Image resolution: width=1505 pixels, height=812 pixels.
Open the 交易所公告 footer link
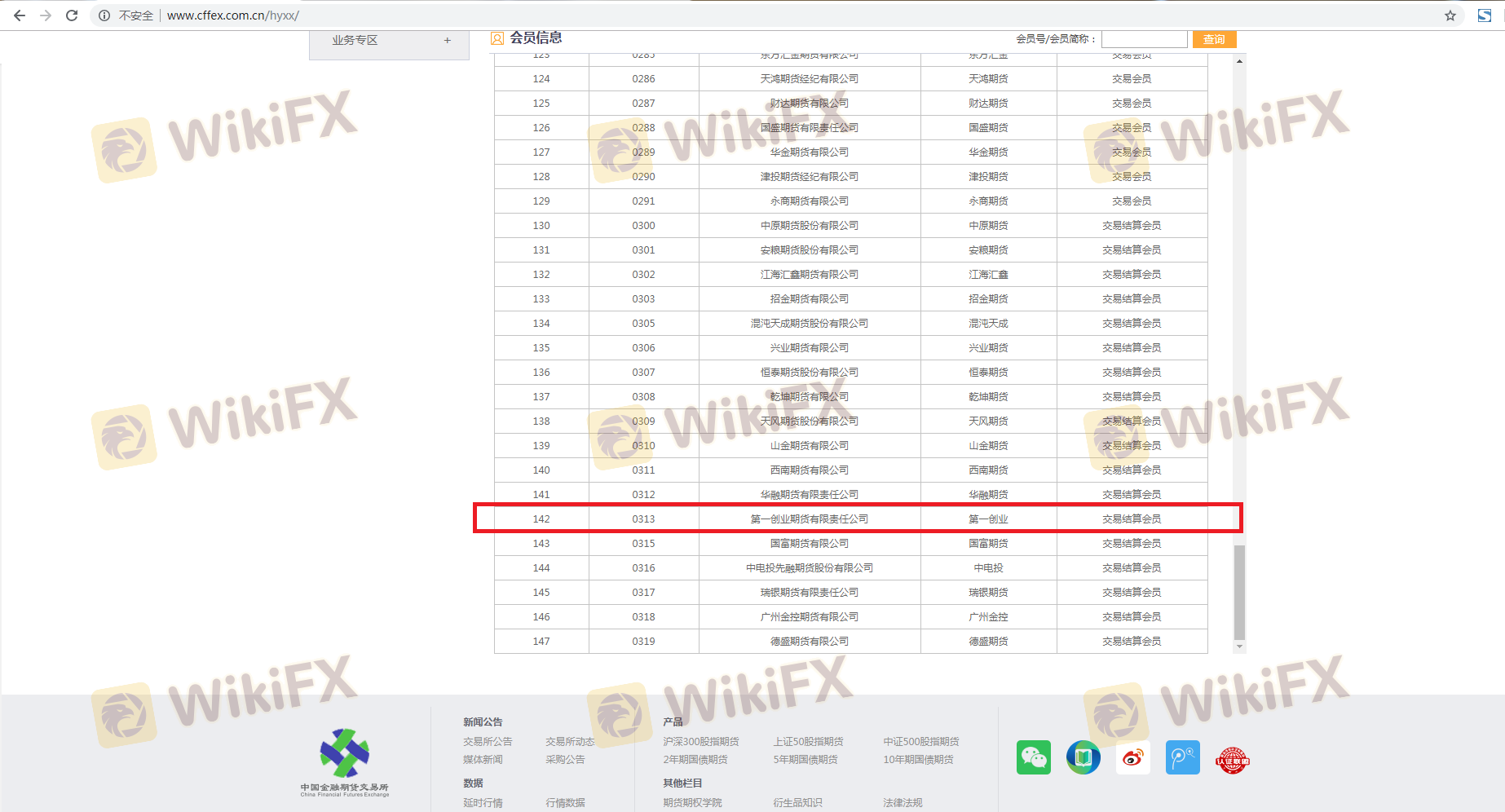(488, 741)
